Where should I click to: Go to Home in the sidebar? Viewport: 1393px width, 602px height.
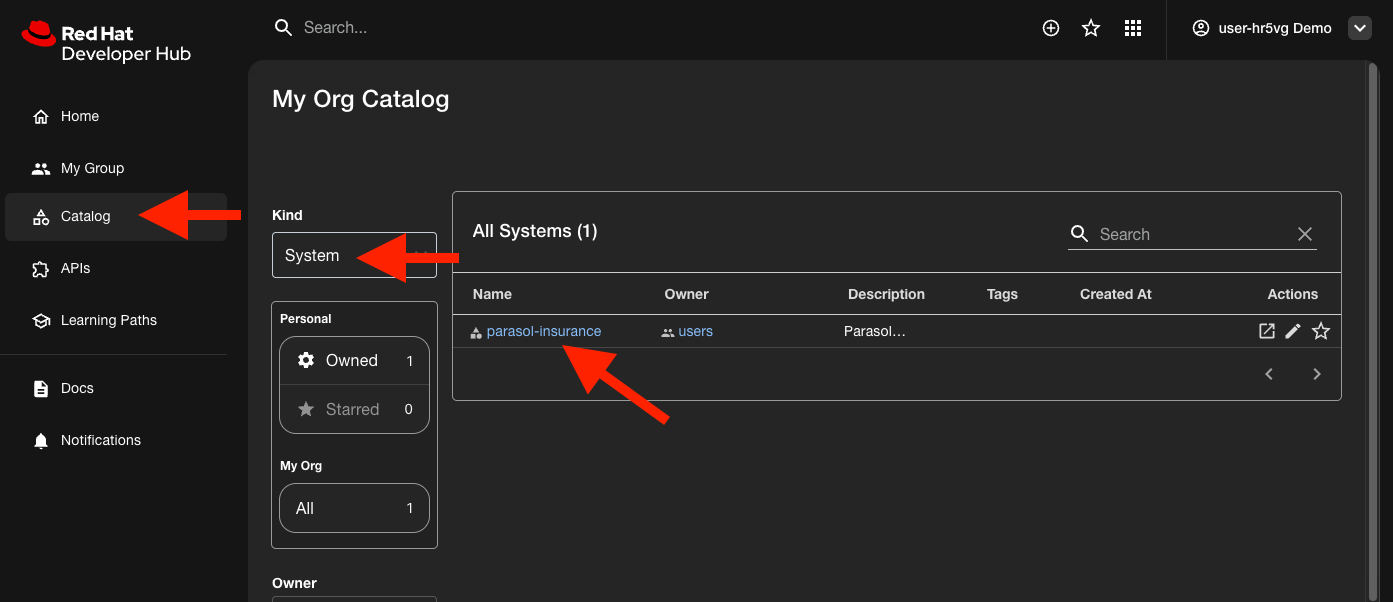116,116
